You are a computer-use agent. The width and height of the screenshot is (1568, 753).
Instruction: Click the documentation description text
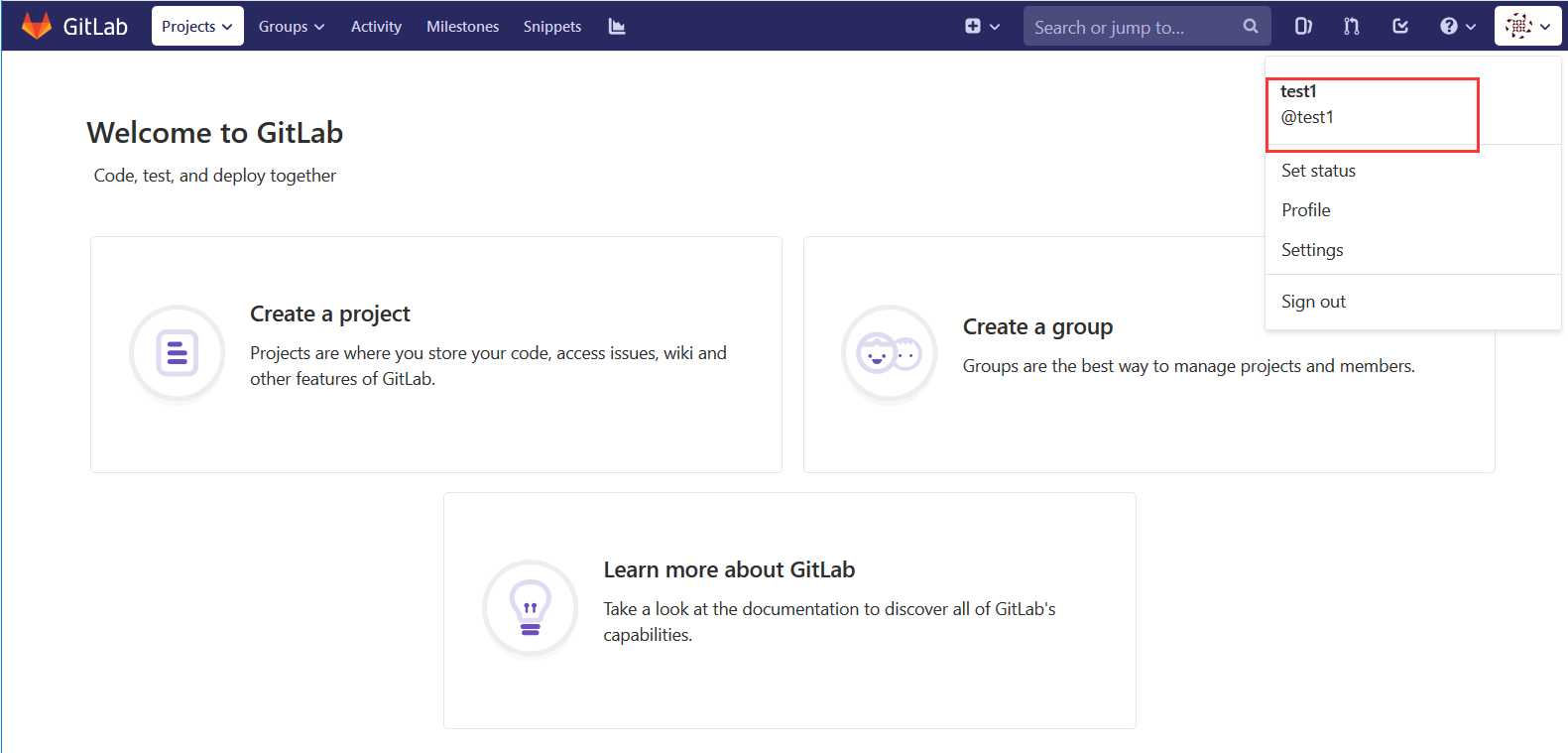829,622
